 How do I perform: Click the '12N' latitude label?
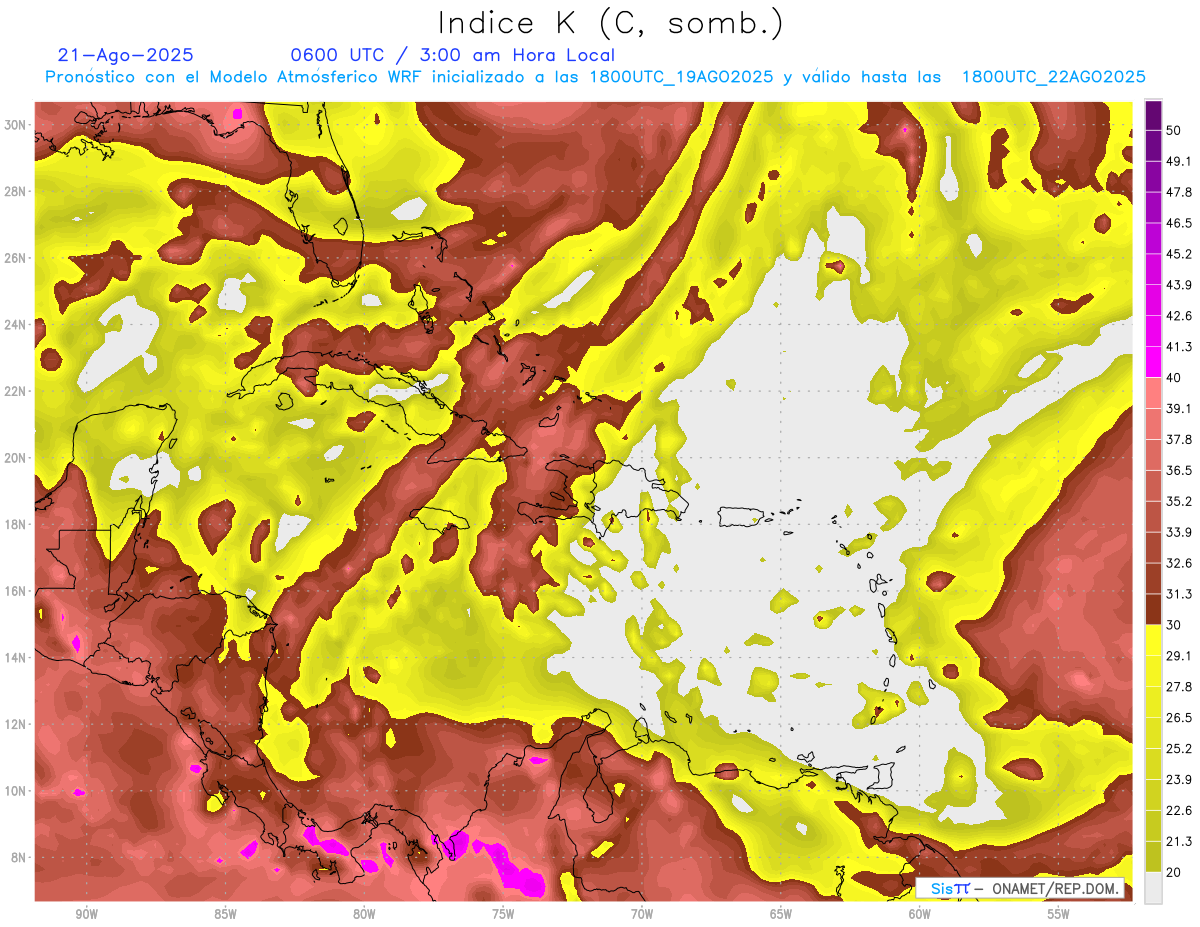pyautogui.click(x=16, y=724)
